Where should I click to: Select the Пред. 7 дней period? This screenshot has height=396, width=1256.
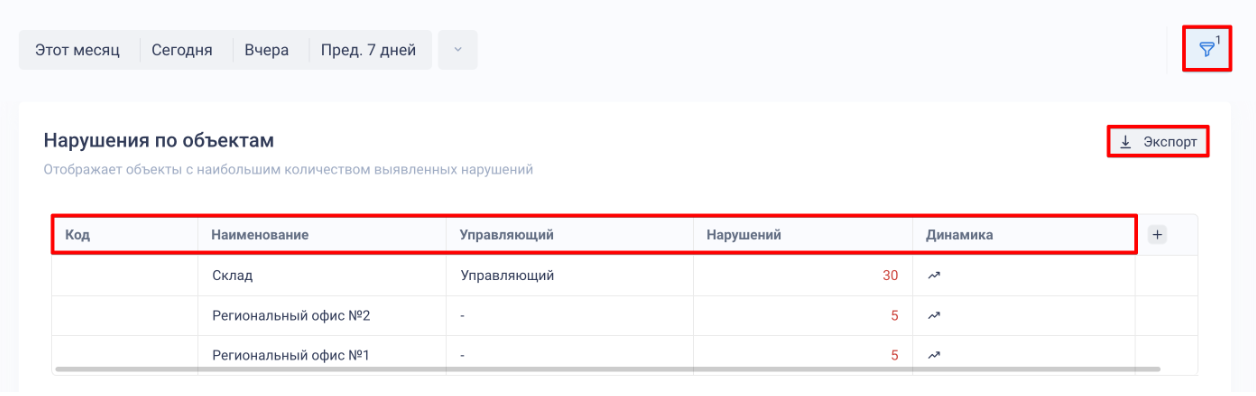pyautogui.click(x=368, y=50)
